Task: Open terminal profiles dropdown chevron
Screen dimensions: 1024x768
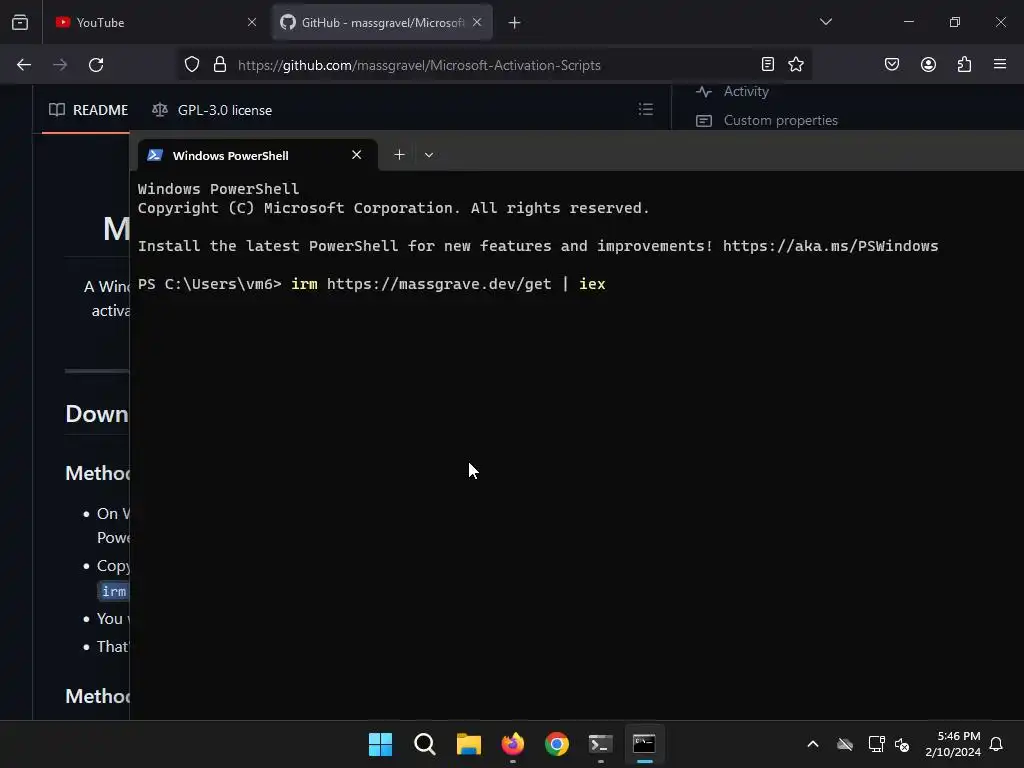Action: 428,155
